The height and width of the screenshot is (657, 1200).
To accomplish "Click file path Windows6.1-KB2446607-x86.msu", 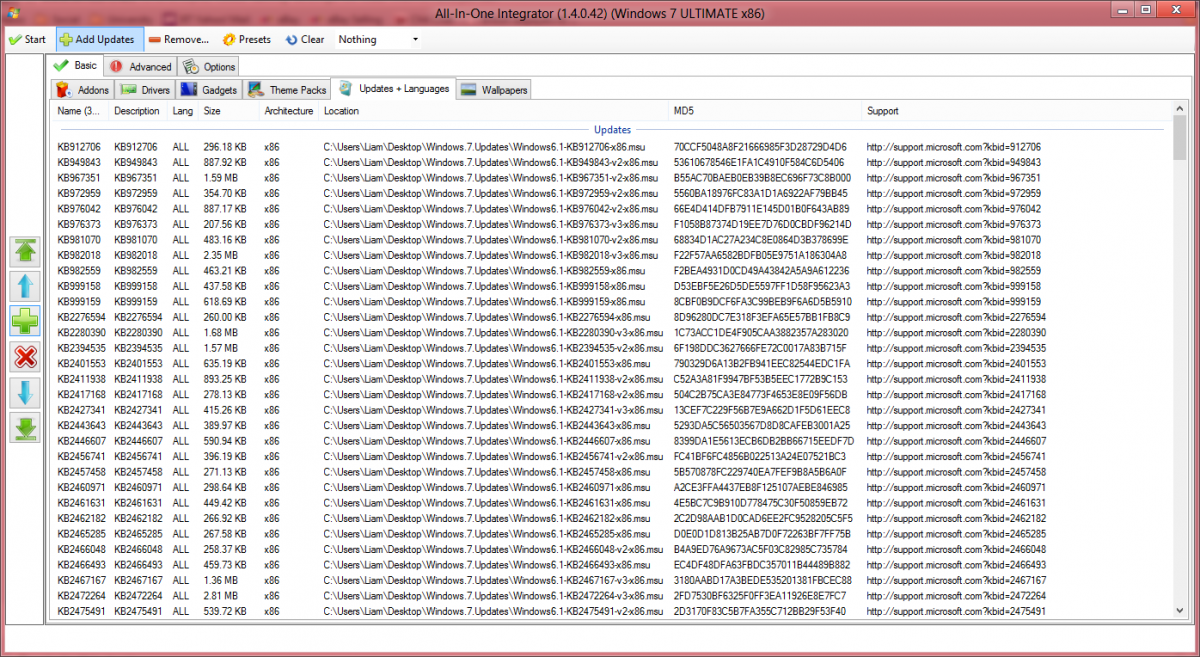I will [x=487, y=443].
